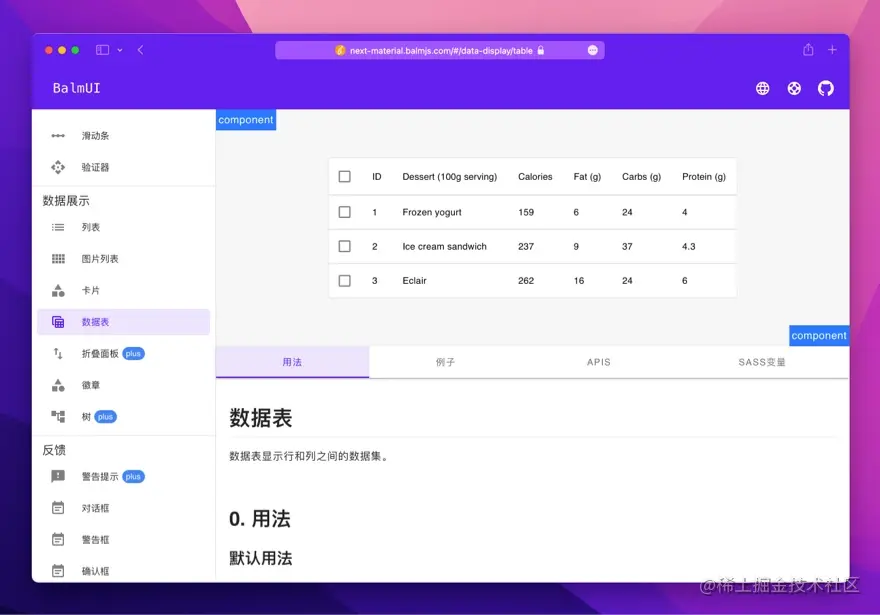Screen dimensions: 880x615
Task: Switch to the 例子 tab
Action: click(x=445, y=363)
